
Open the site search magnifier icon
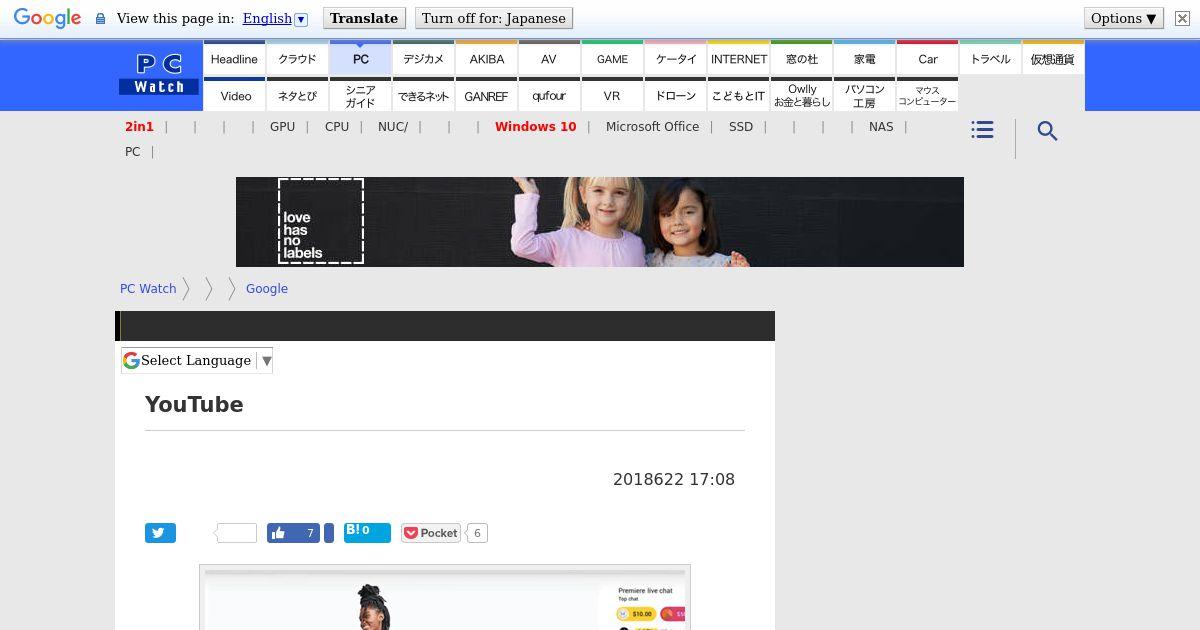[x=1047, y=131]
